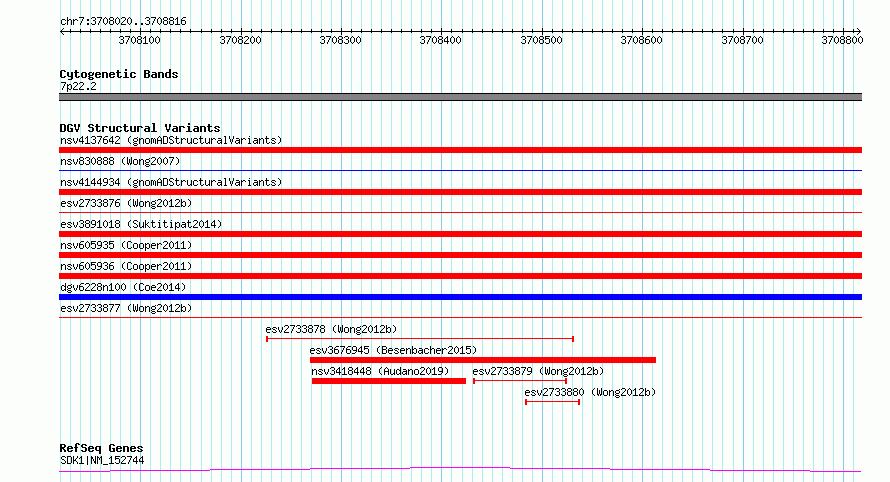Click the thin red span of esv2733878

(420, 339)
